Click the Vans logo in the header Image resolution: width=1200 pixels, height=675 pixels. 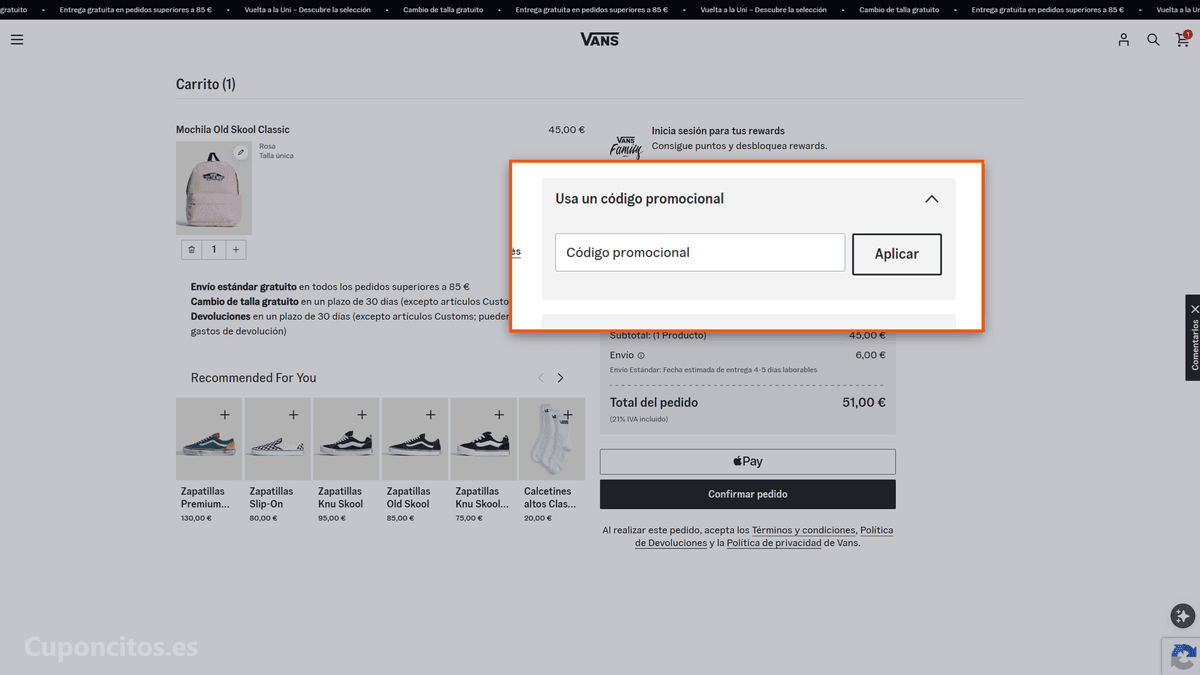pos(599,39)
